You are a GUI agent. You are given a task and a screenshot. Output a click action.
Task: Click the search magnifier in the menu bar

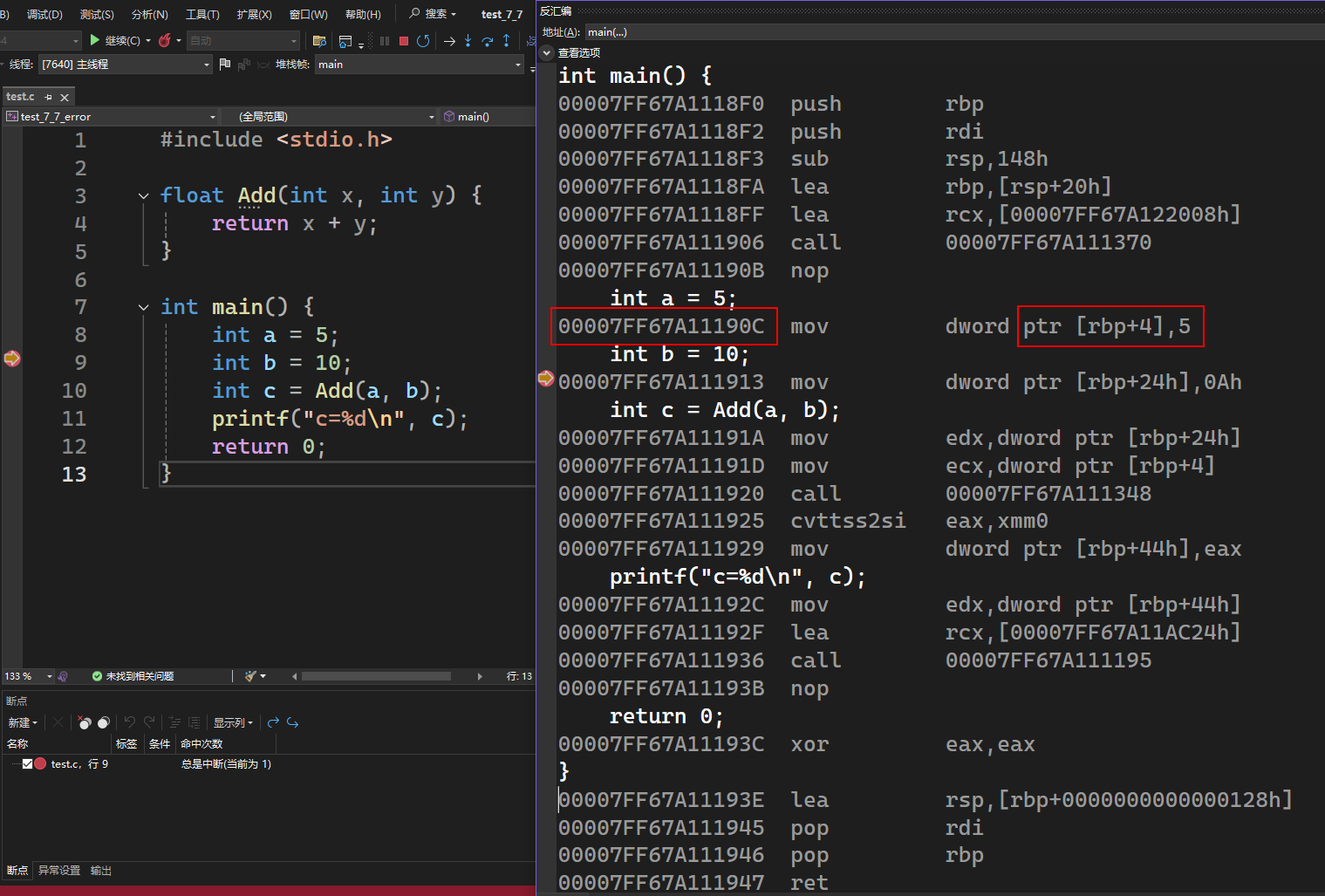[x=415, y=13]
